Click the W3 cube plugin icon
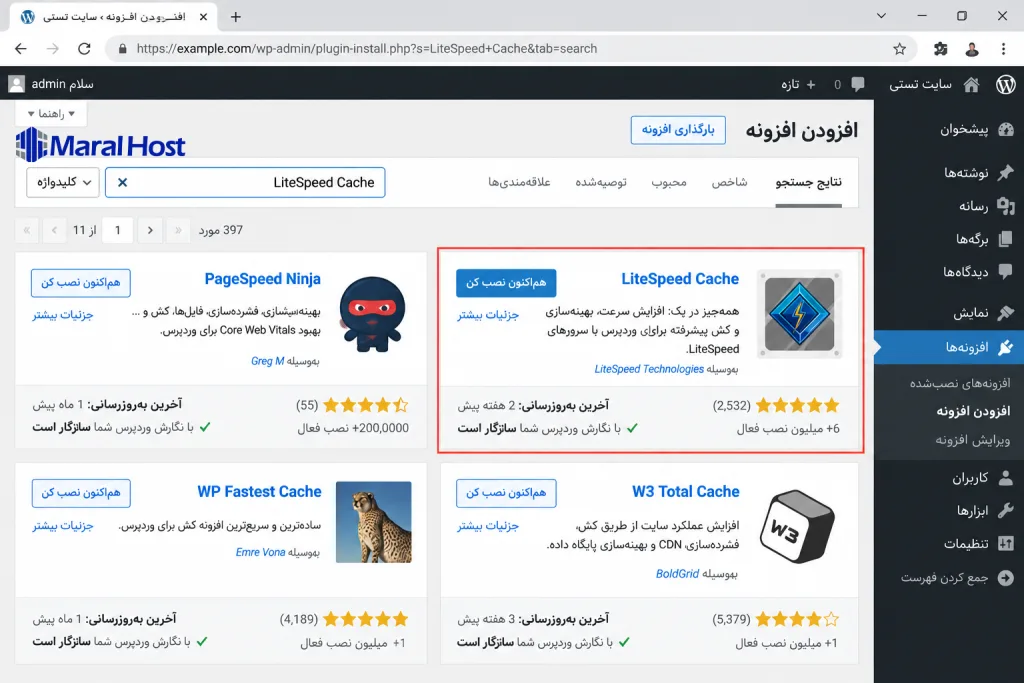This screenshot has height=683, width=1024. pyautogui.click(x=797, y=526)
